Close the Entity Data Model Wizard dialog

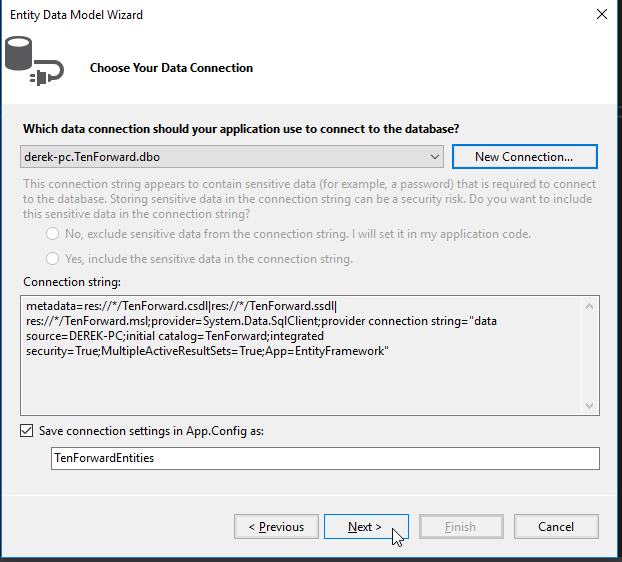601,14
